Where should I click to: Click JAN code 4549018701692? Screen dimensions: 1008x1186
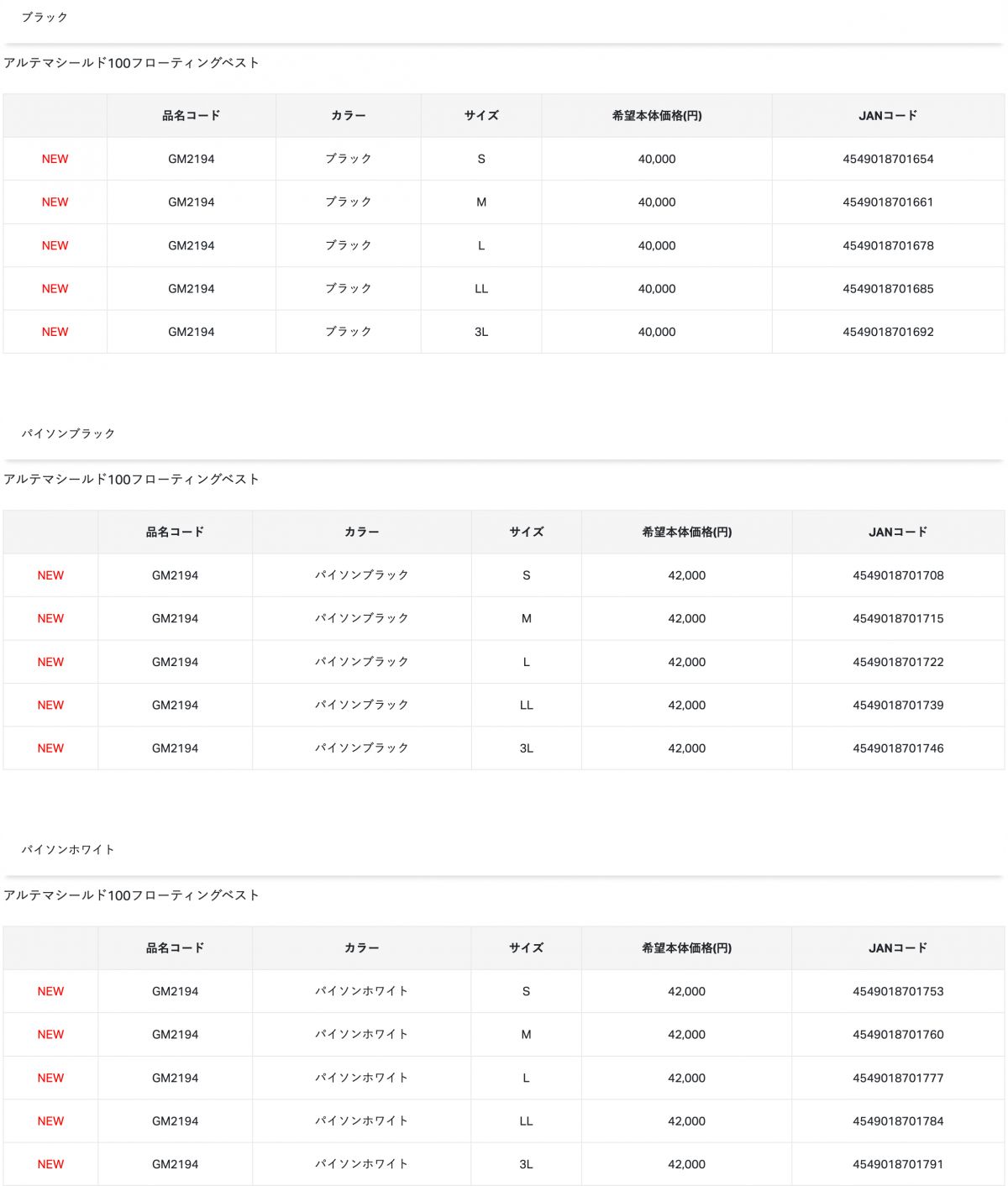pos(888,332)
